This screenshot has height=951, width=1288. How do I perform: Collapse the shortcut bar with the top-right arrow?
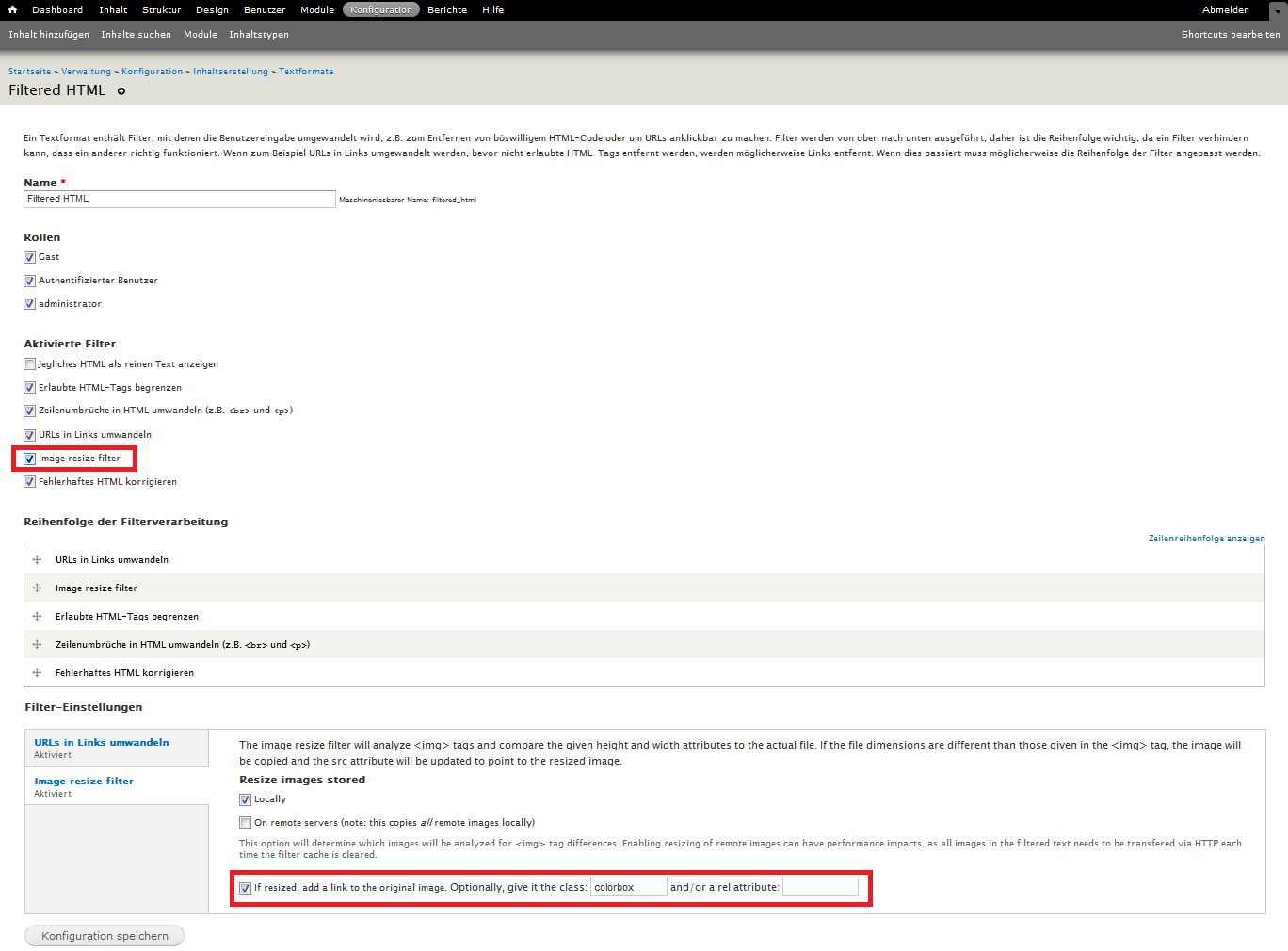click(1277, 11)
